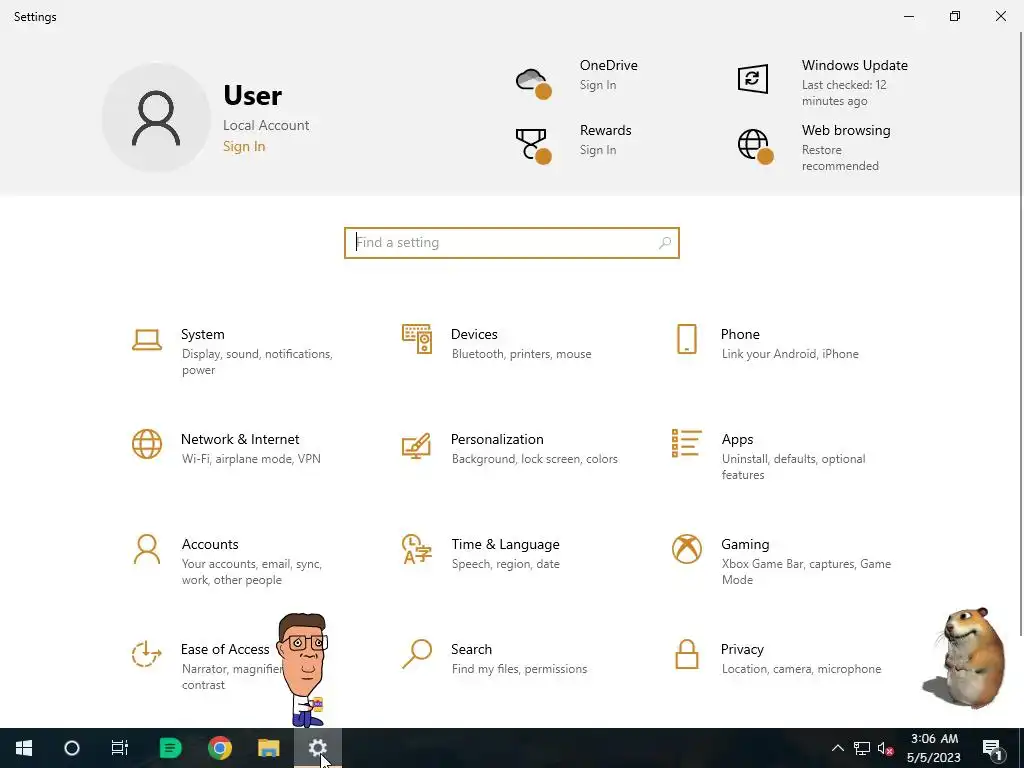Click the 'Link your Android, iPhone' description
This screenshot has height=768, width=1024.
click(x=790, y=354)
